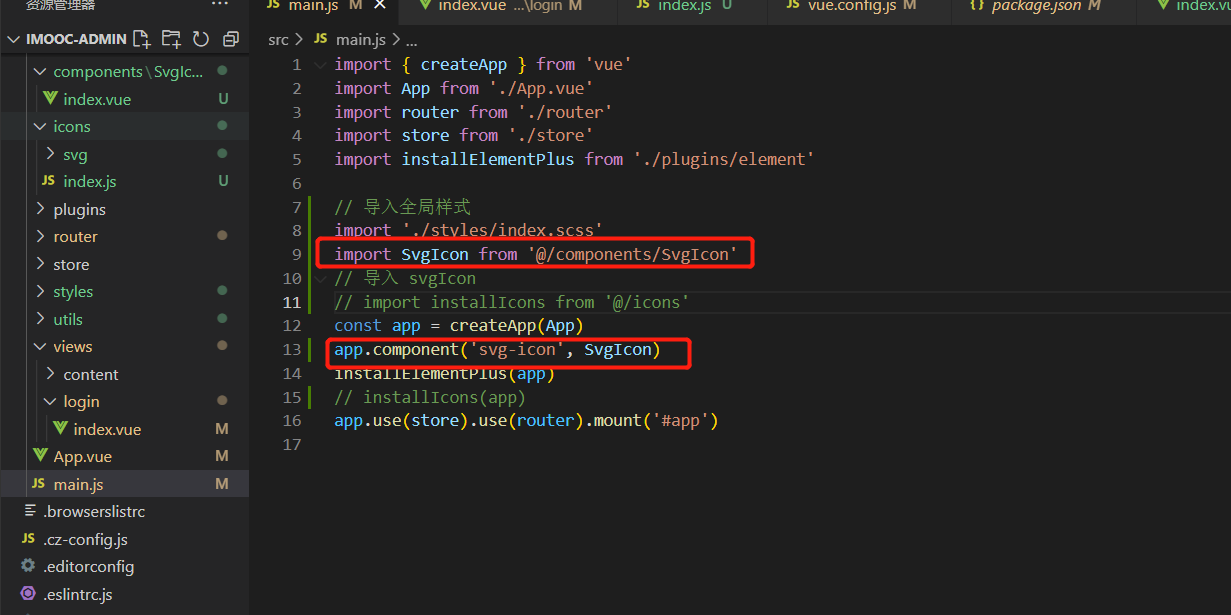Expand the content folder under views
The height and width of the screenshot is (615, 1231).
pos(51,374)
